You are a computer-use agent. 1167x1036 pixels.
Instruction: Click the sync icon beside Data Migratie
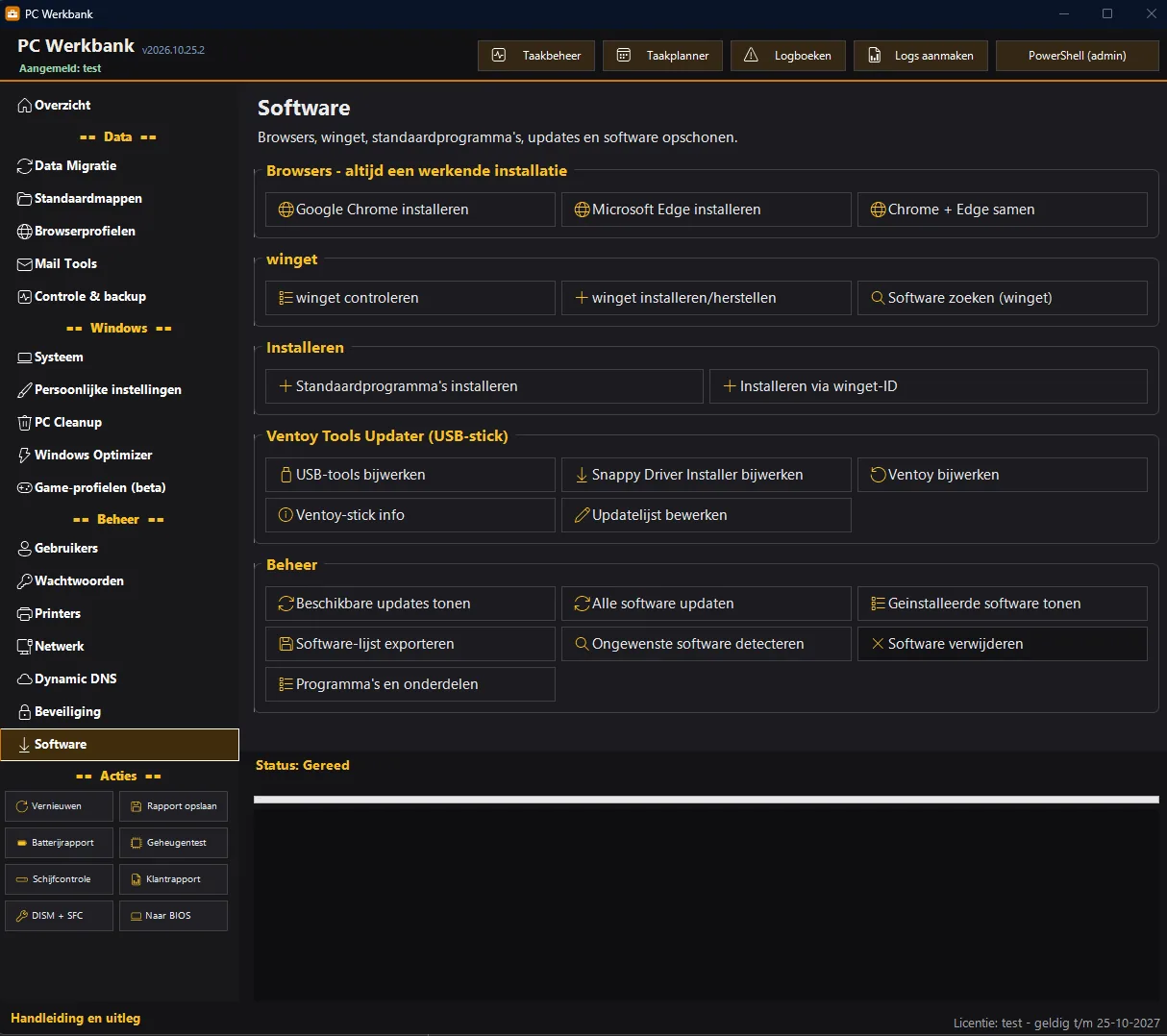pos(25,166)
